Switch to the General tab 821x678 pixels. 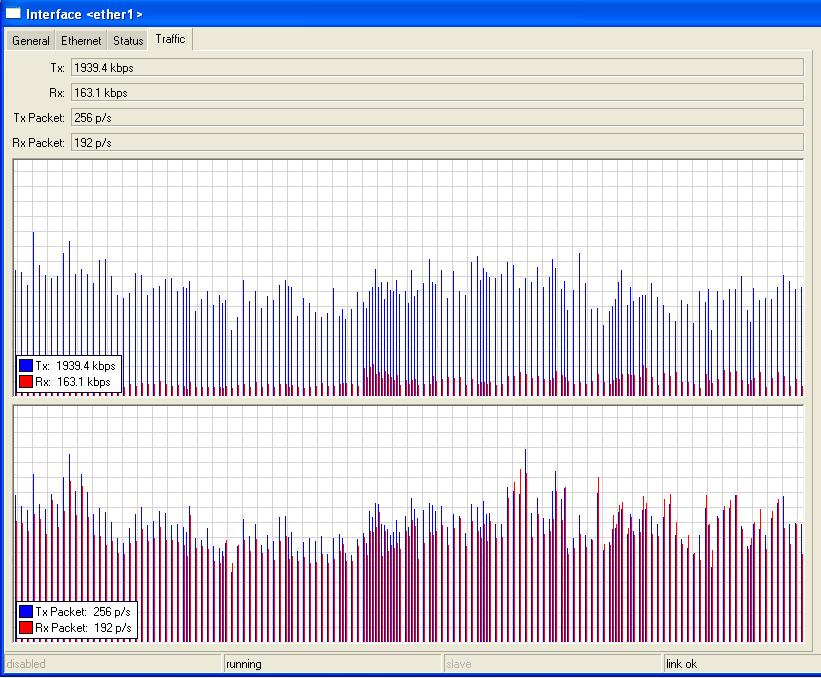pos(30,41)
